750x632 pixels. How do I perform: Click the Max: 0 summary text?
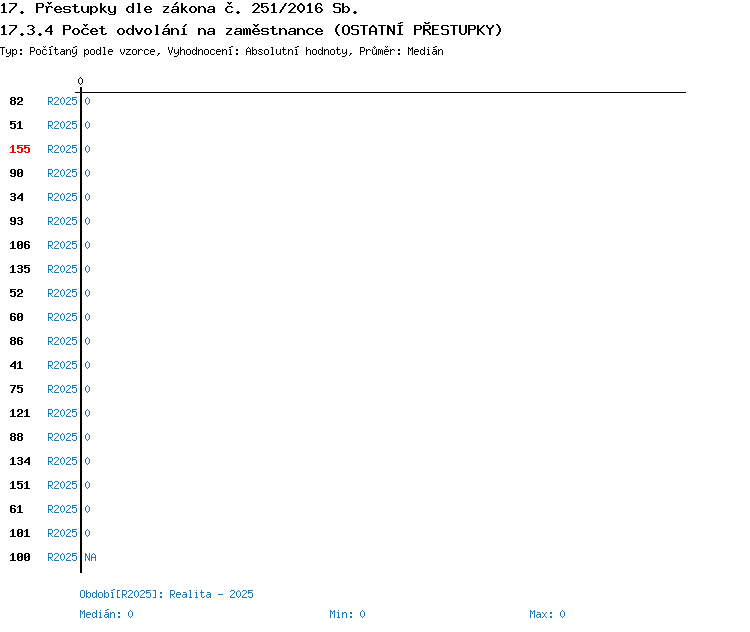[547, 614]
